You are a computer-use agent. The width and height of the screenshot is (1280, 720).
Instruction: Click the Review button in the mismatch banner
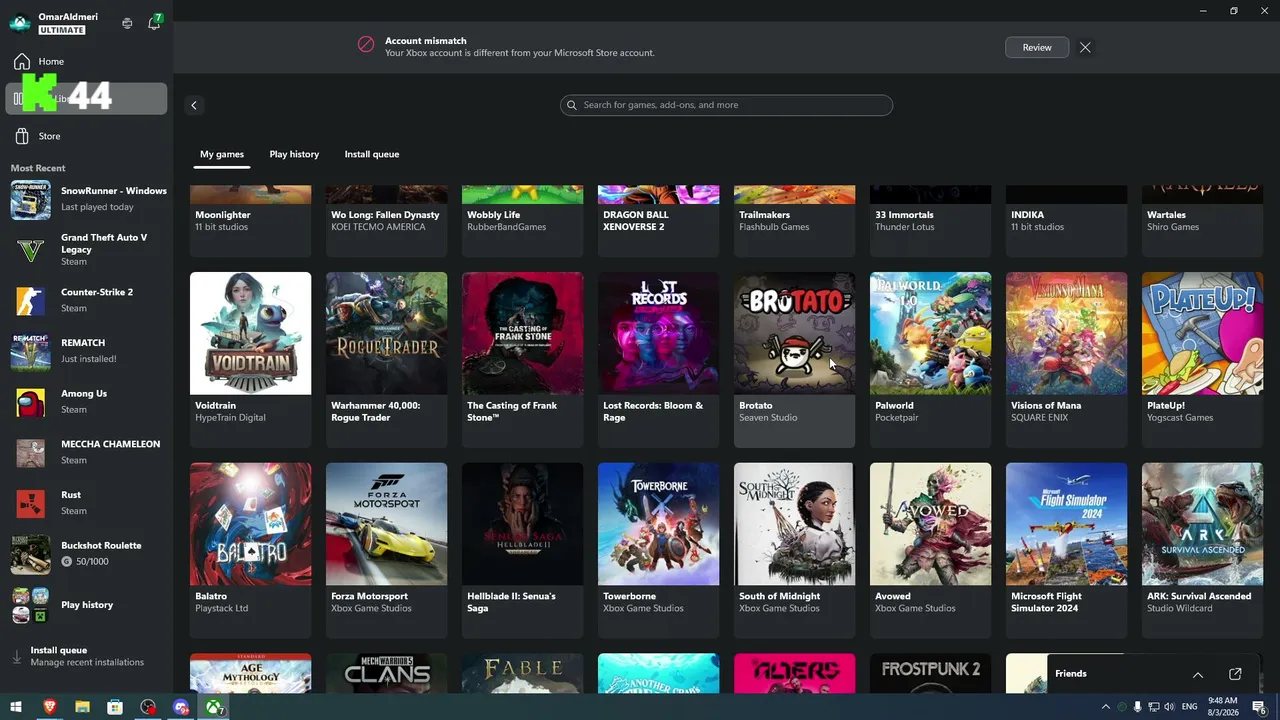[x=1037, y=47]
